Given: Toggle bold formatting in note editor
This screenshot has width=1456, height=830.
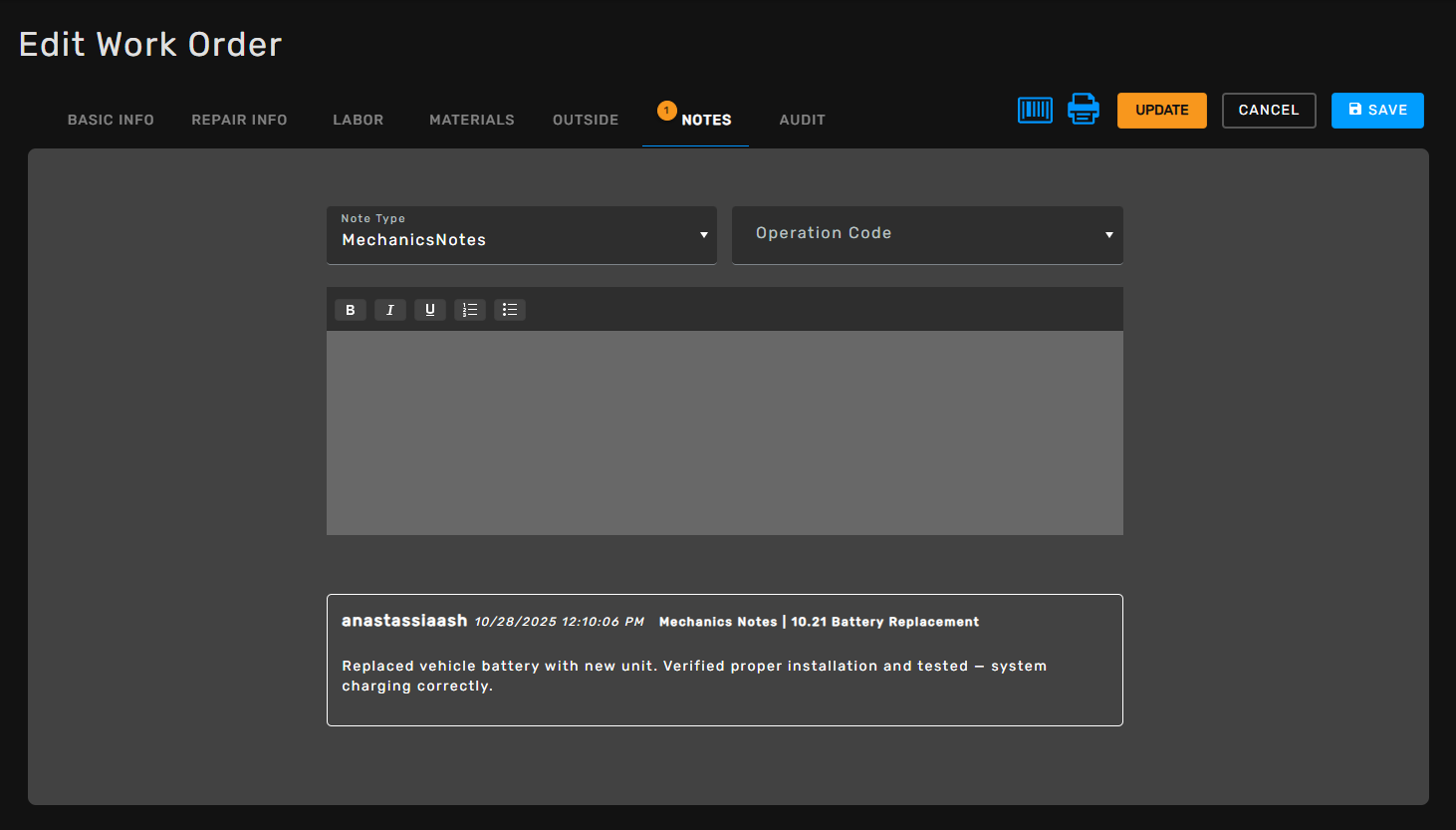Looking at the screenshot, I should [x=351, y=310].
